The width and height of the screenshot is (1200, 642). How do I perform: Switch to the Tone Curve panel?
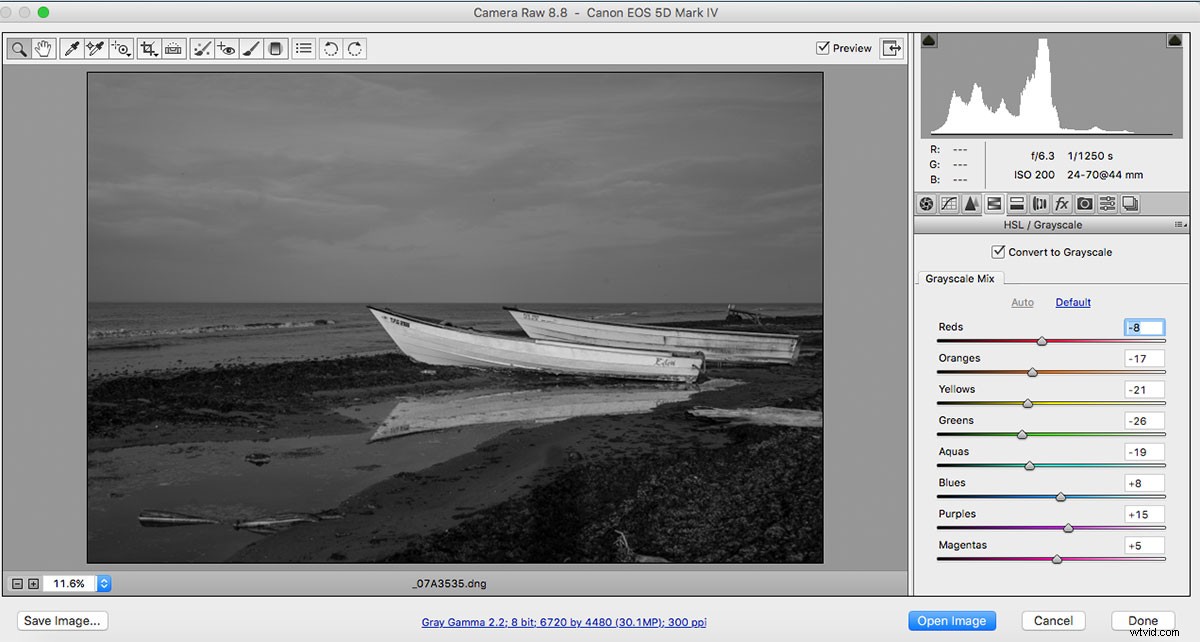(x=949, y=204)
